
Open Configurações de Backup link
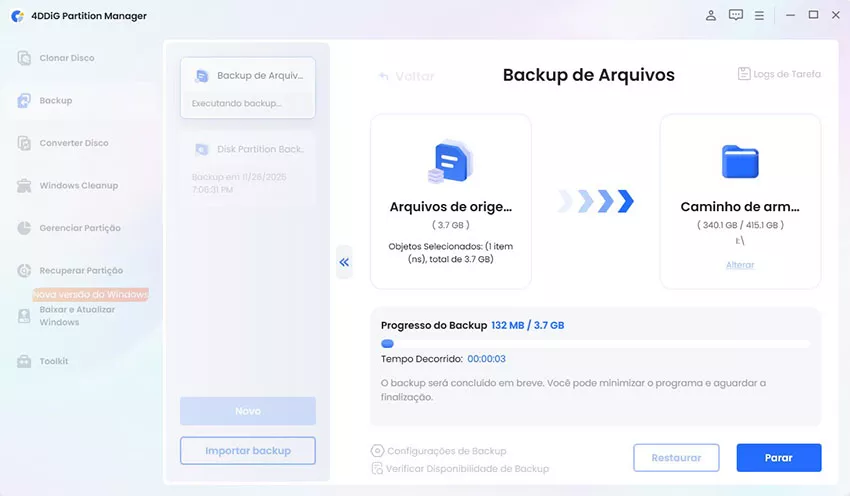[x=447, y=451]
